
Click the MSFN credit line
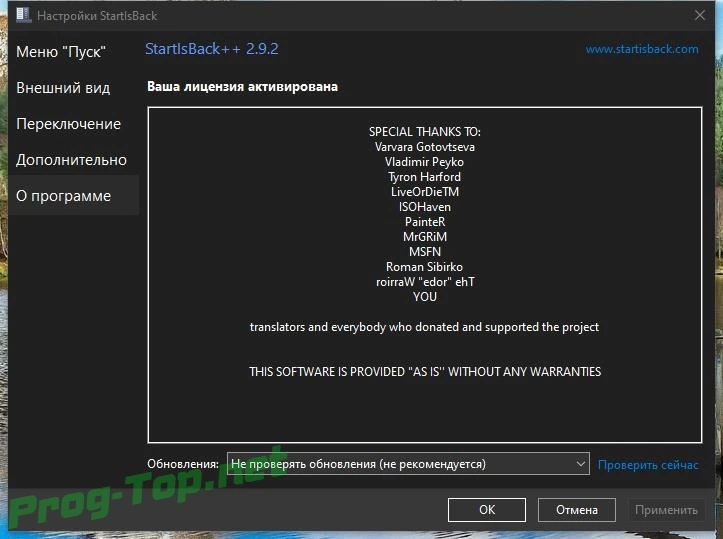point(425,252)
